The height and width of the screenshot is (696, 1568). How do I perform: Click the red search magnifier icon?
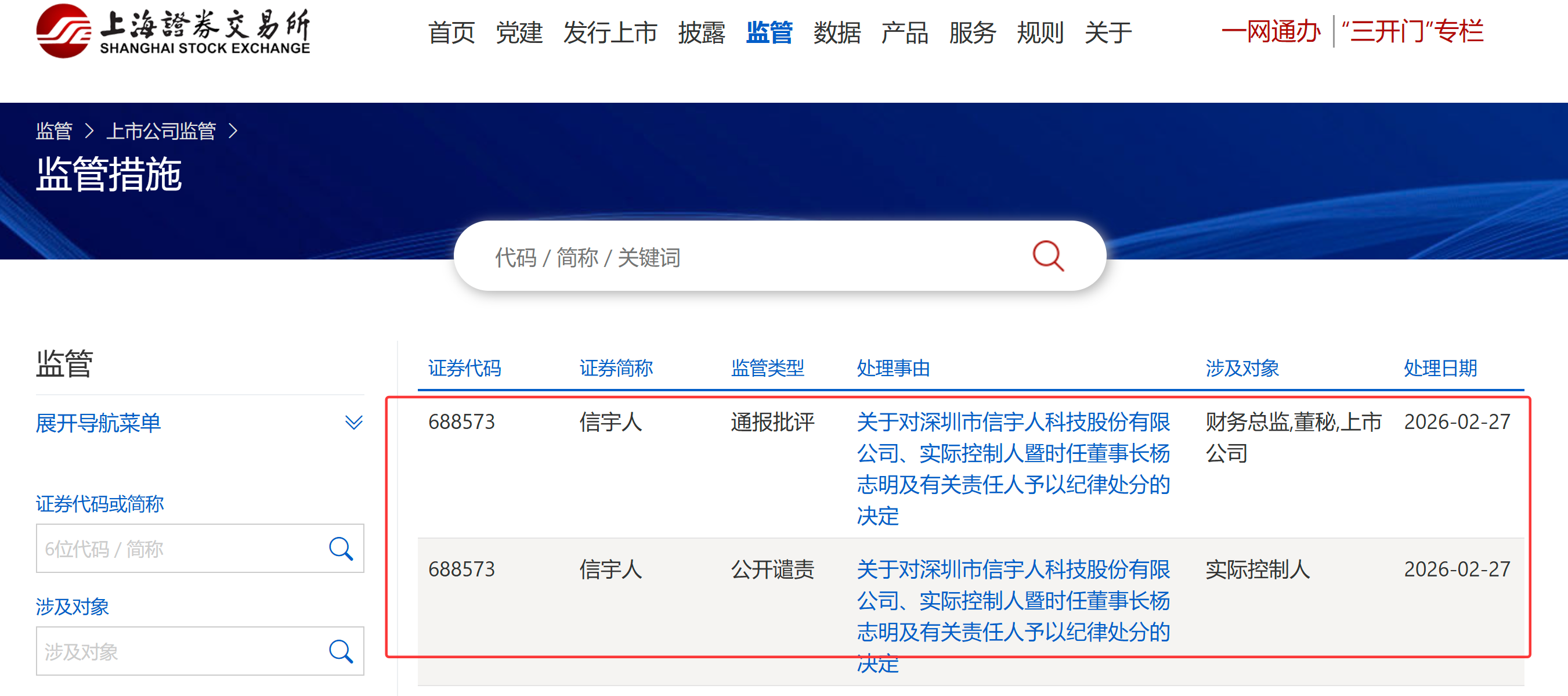point(1047,256)
